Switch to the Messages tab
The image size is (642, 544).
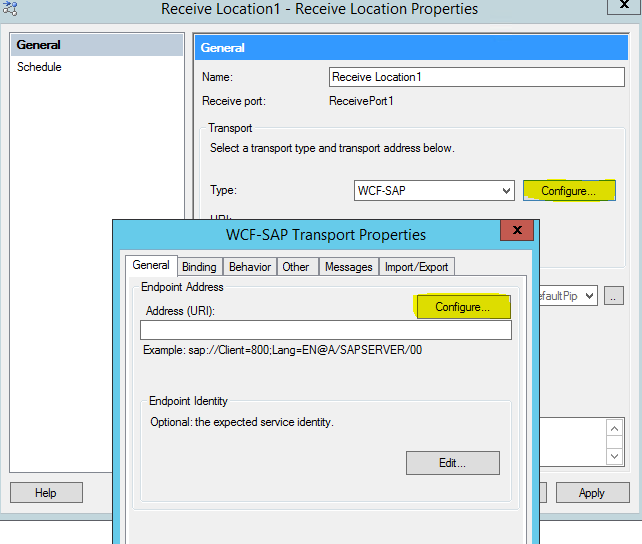tap(349, 267)
